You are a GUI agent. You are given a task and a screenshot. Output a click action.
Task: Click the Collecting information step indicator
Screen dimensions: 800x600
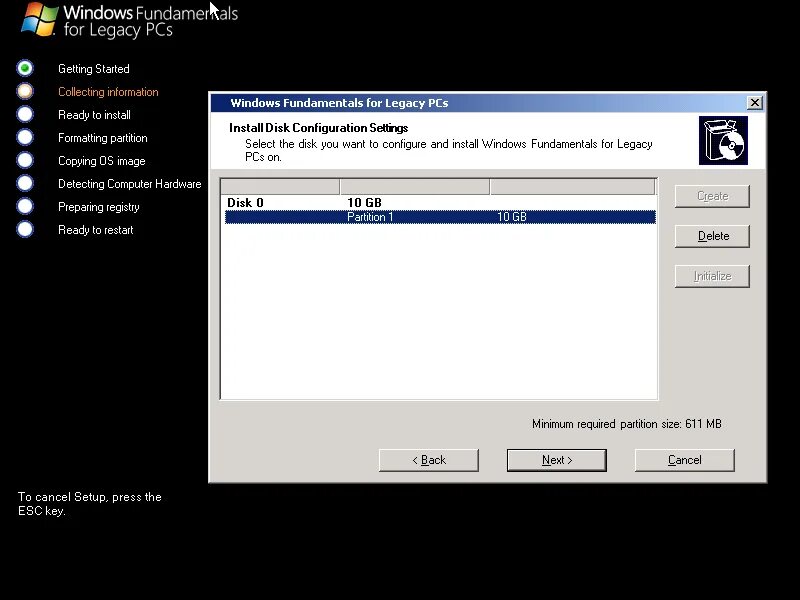[x=24, y=91]
